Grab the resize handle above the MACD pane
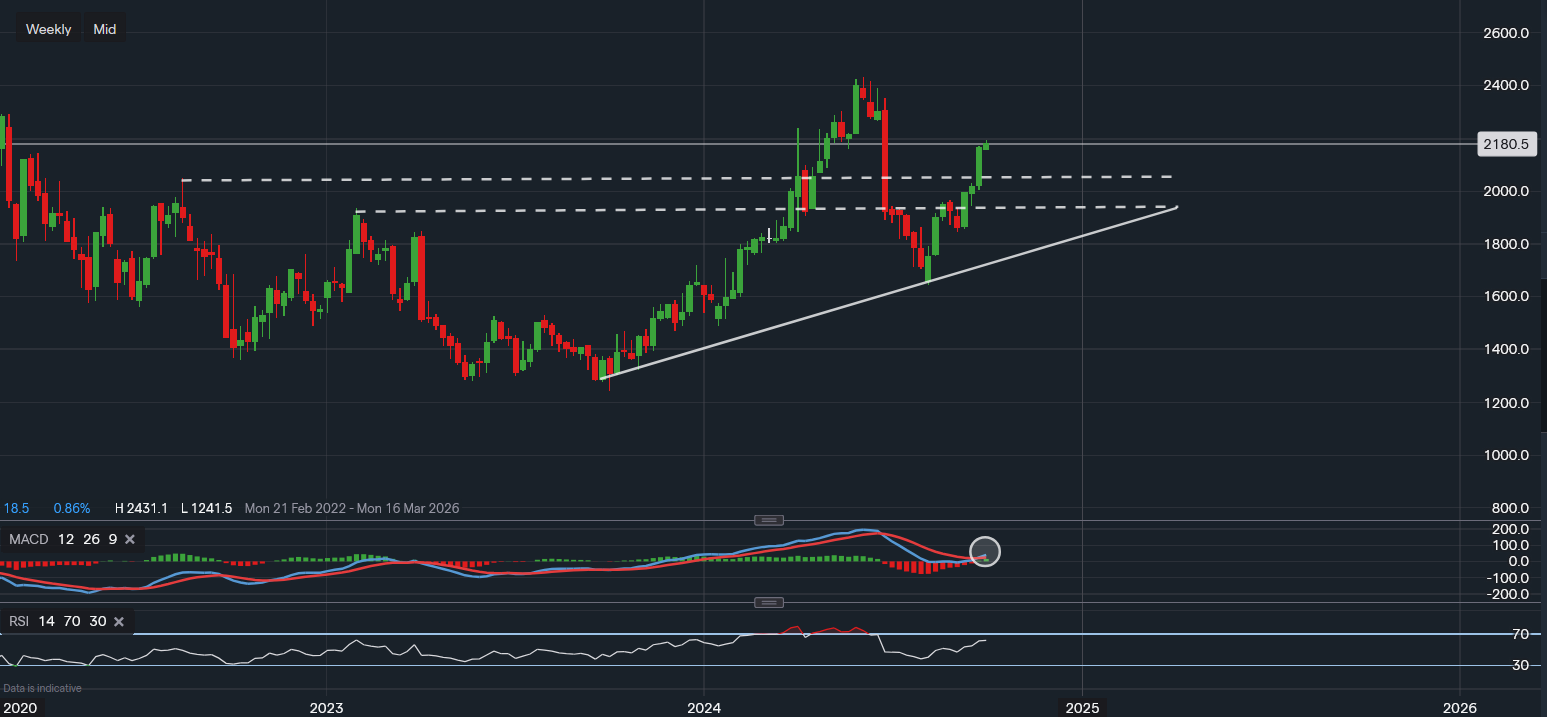The image size is (1547, 717). point(768,520)
